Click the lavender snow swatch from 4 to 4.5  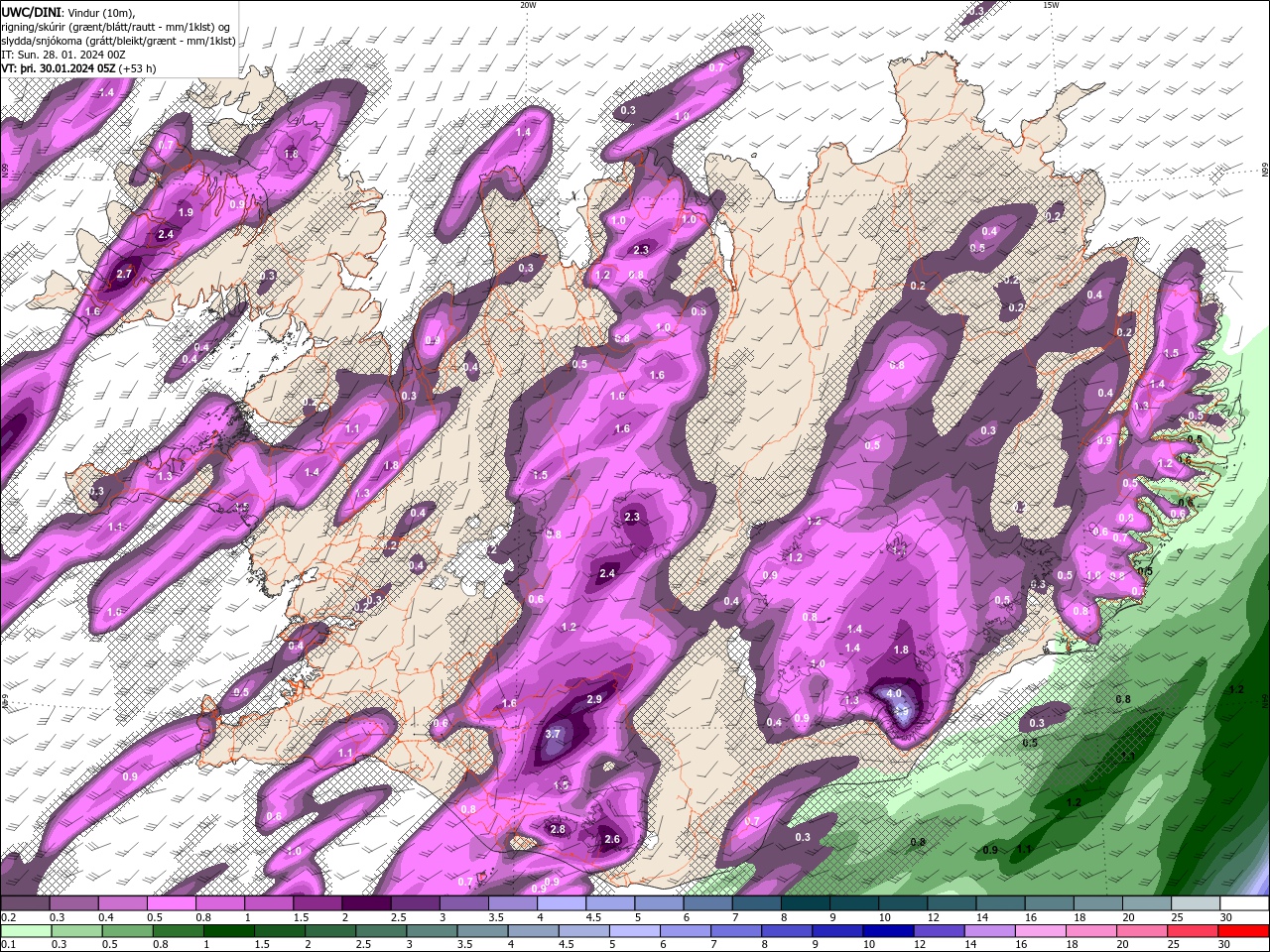coord(562,903)
